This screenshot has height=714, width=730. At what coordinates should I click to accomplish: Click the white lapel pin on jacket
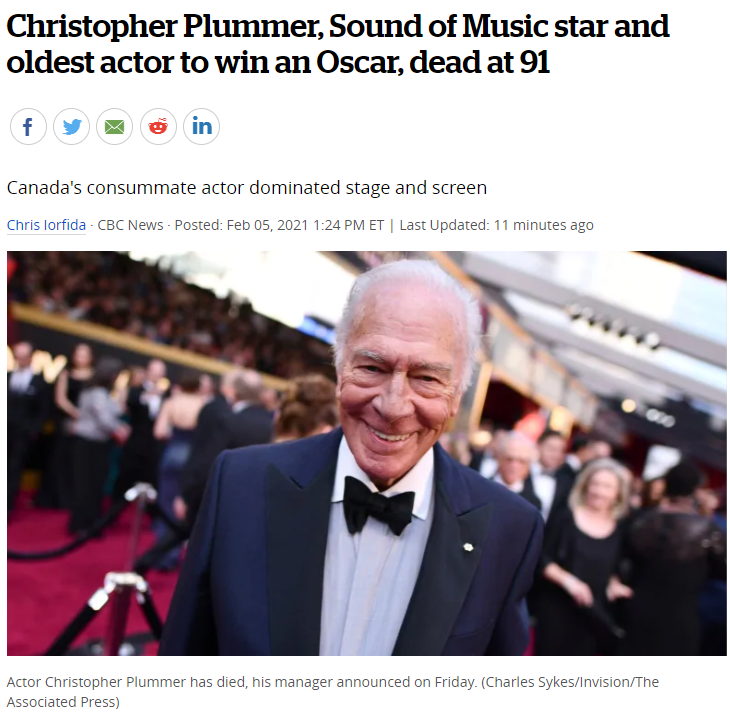(x=468, y=547)
